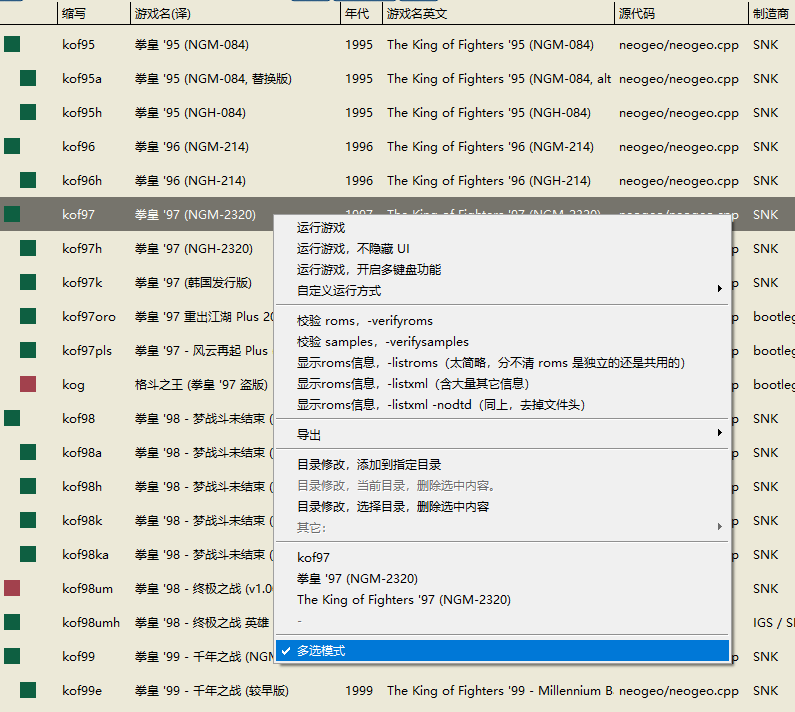
Task: Sort by the 年代 column header
Action: 362,13
